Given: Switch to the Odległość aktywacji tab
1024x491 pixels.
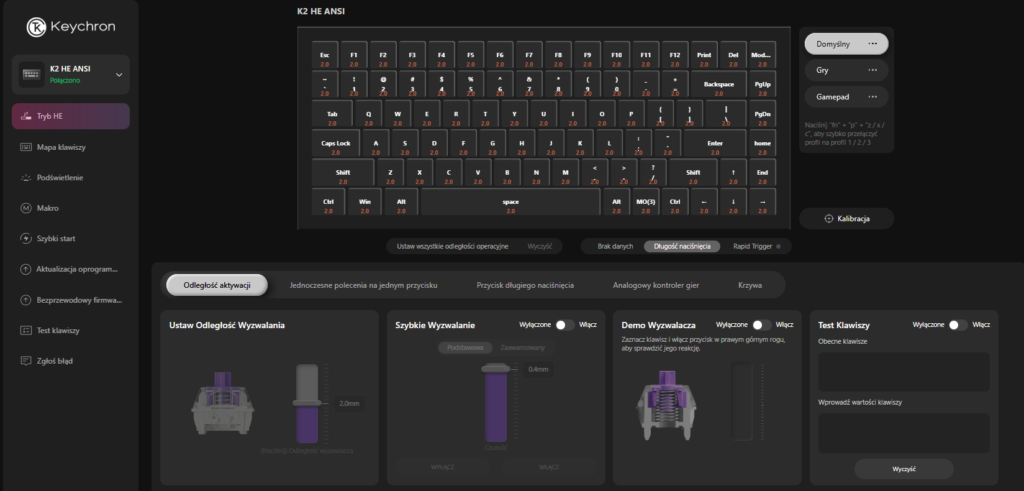Looking at the screenshot, I should coord(217,285).
